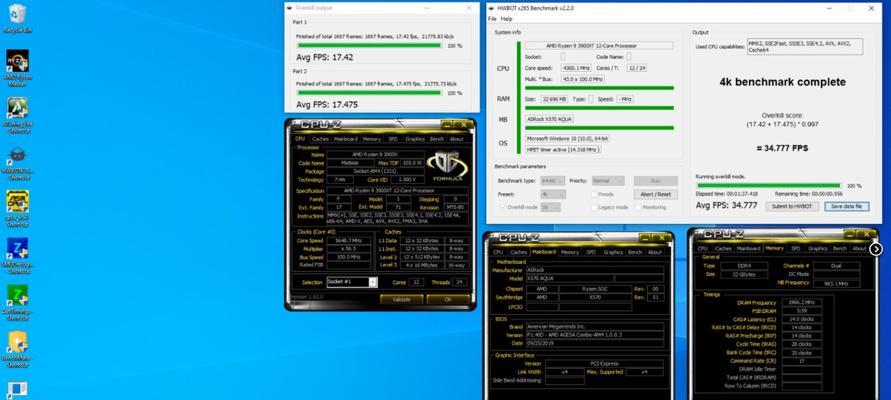Image resolution: width=891 pixels, height=400 pixels.
Task: Open the desktop shortcut below AMD Ryzen Master
Action: click(x=17, y=115)
